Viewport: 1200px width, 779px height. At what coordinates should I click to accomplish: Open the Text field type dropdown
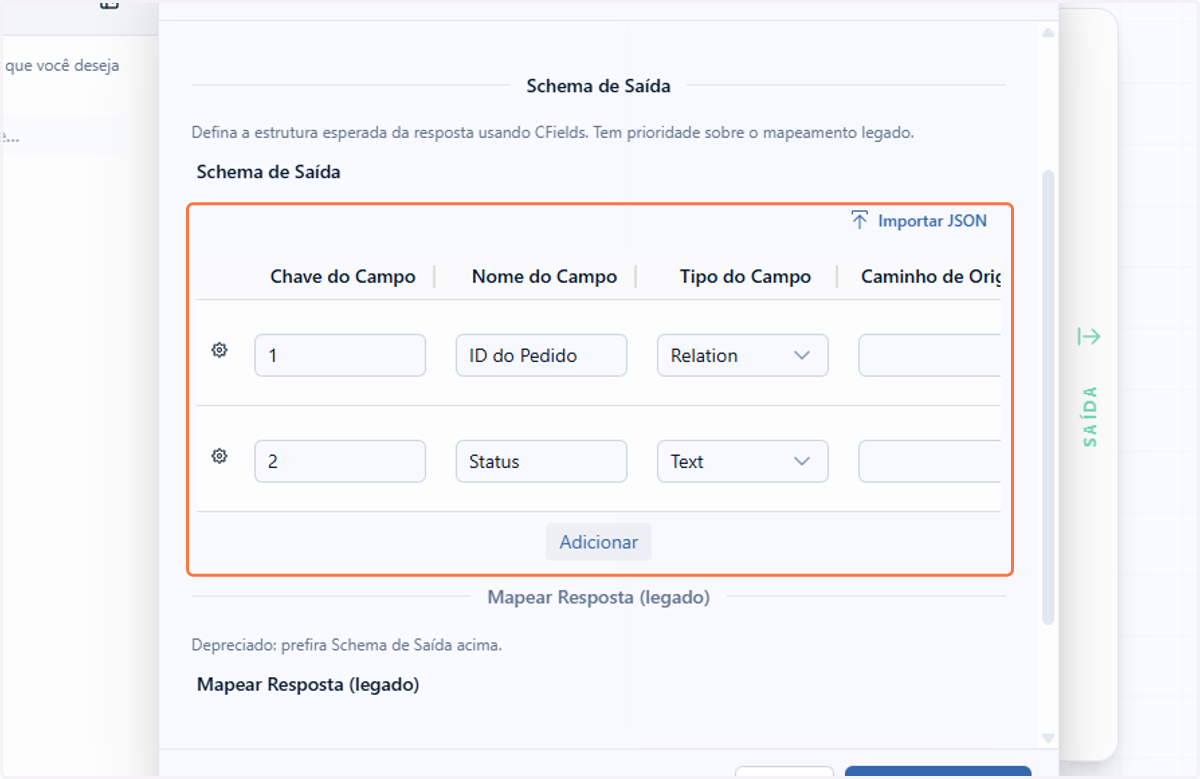point(742,461)
